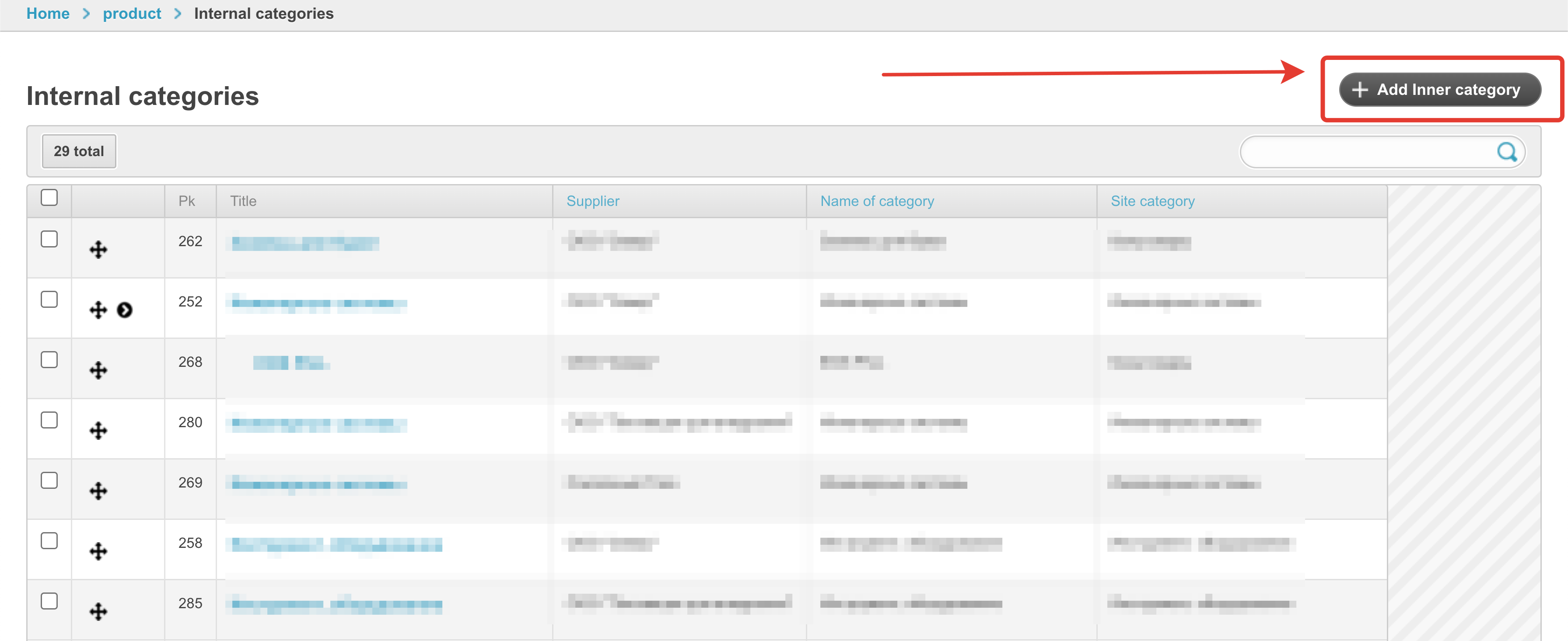Image resolution: width=1568 pixels, height=641 pixels.
Task: Check the checkbox for row 262
Action: (x=49, y=239)
